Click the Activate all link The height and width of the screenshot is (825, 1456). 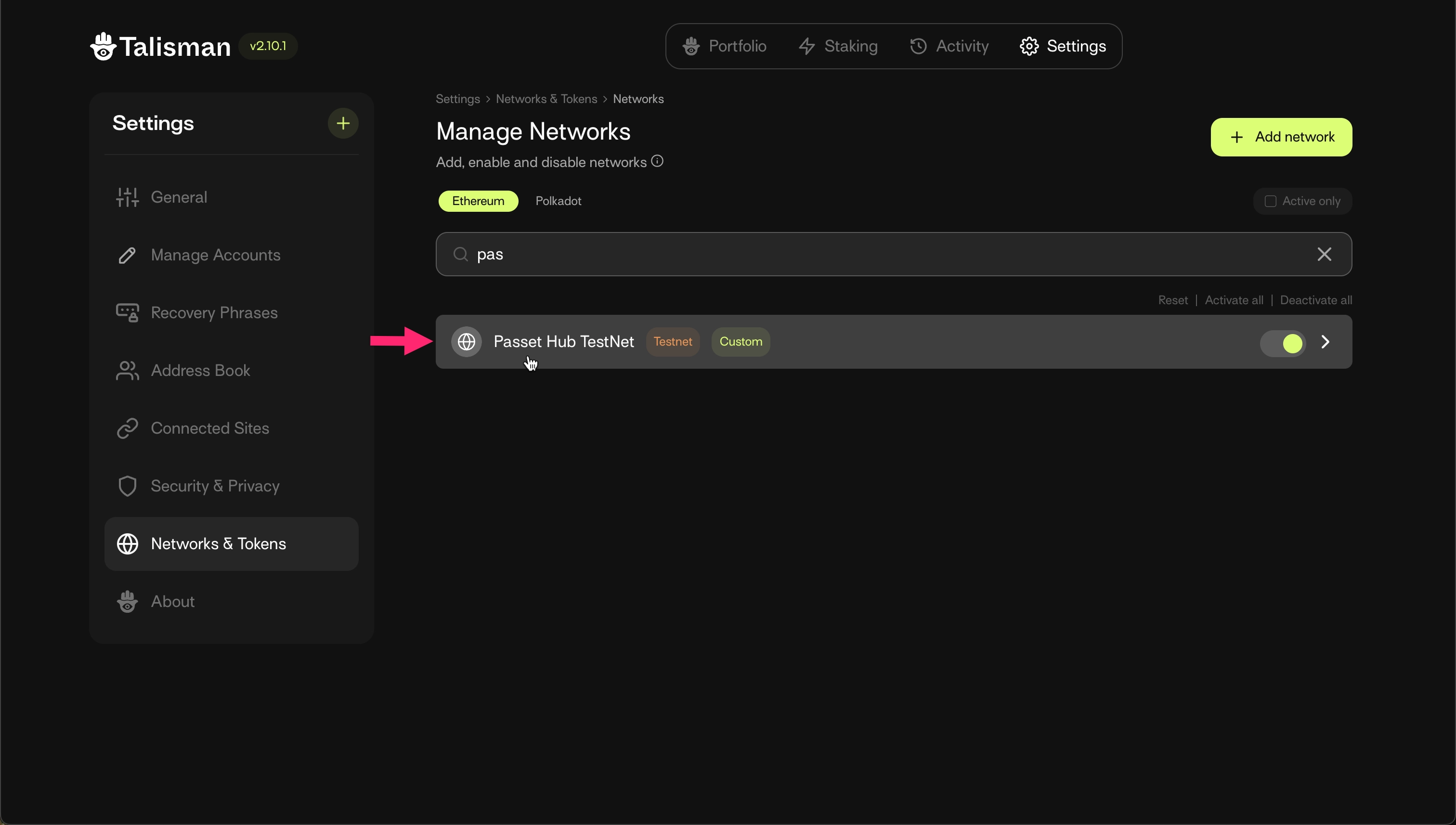point(1234,300)
